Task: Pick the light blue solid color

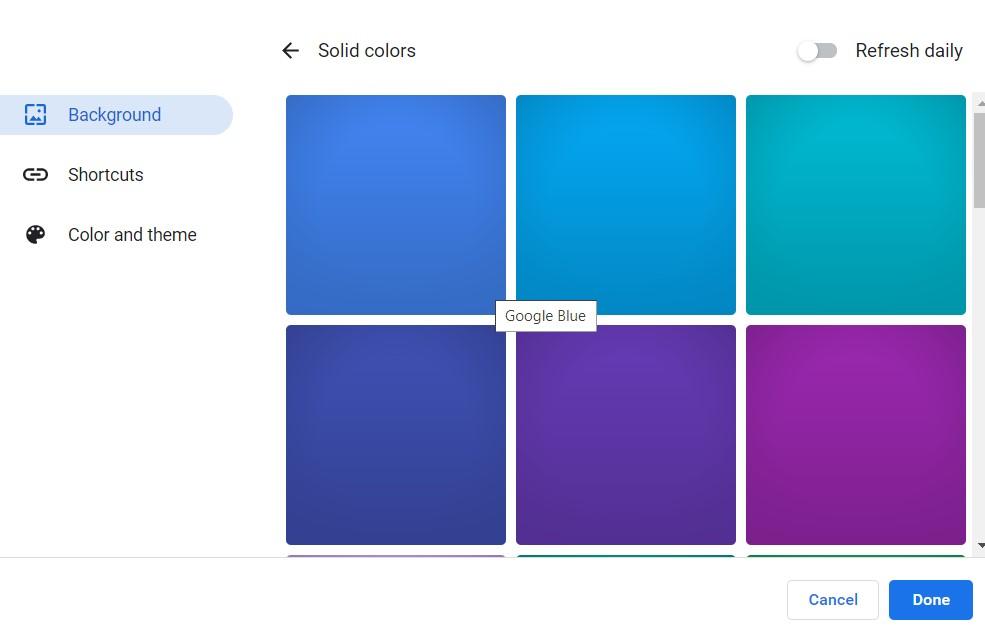Action: pos(625,204)
